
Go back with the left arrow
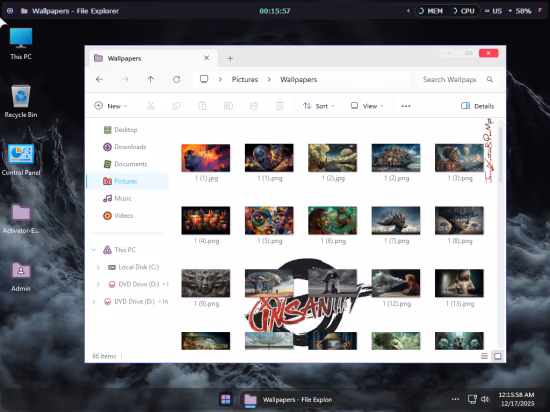coord(99,79)
